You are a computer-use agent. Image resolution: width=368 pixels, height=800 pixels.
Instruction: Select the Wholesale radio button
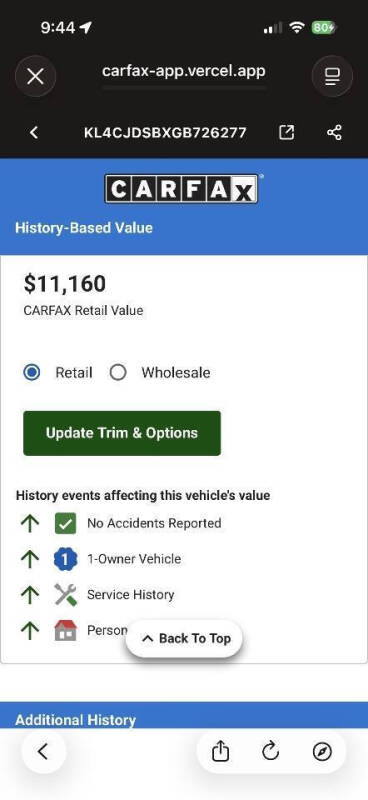point(118,372)
